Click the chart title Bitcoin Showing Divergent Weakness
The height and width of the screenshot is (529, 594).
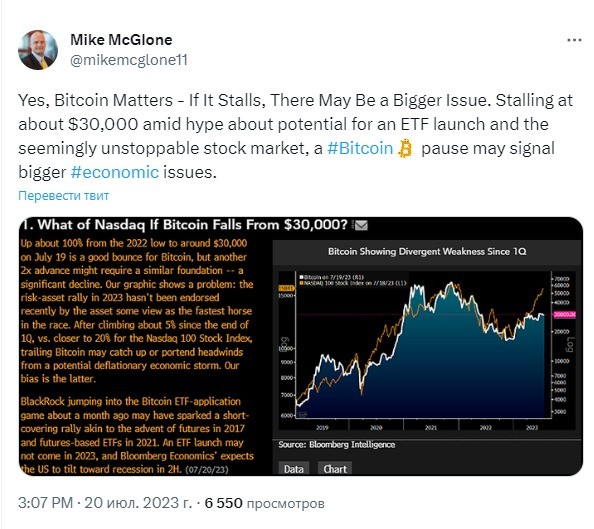point(427,252)
